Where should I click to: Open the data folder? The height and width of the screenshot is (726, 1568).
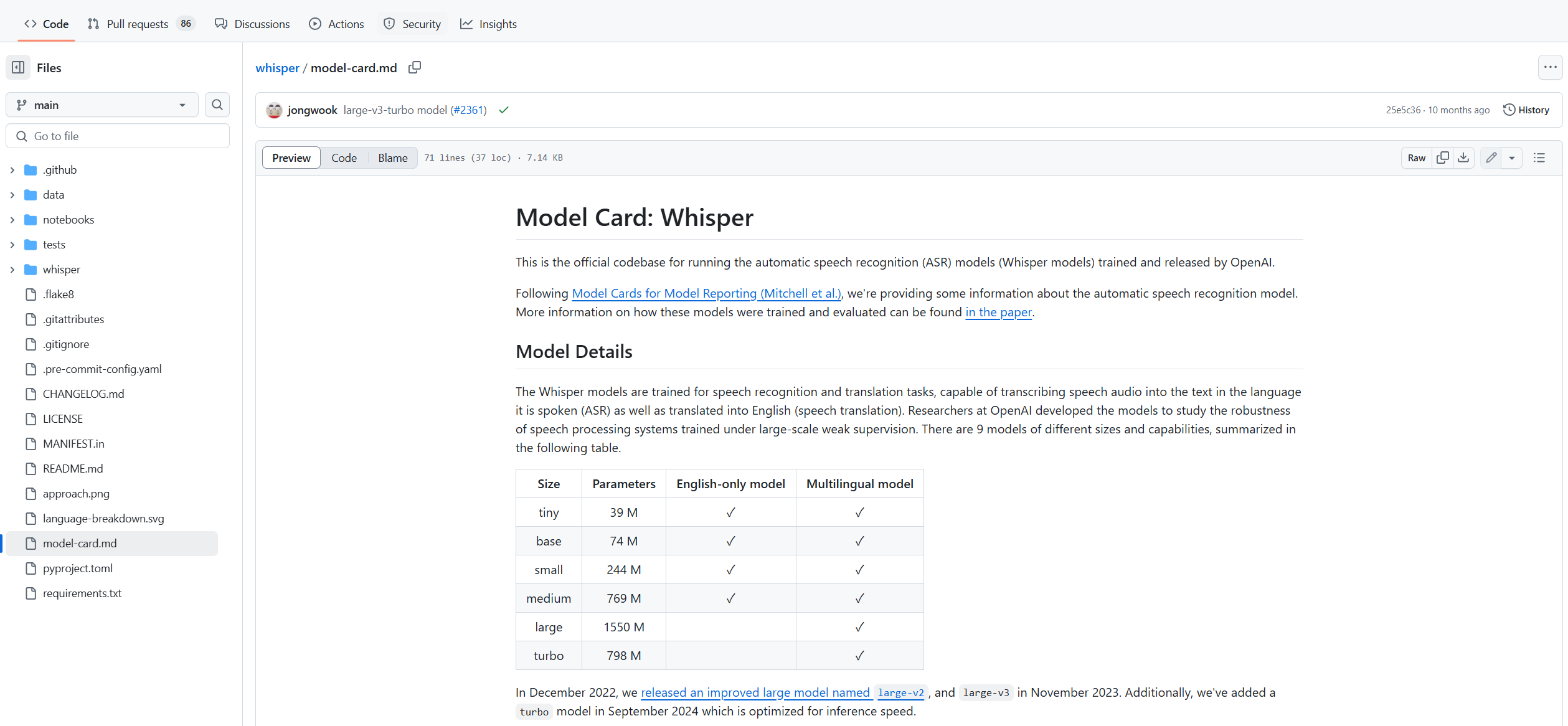pyautogui.click(x=54, y=195)
